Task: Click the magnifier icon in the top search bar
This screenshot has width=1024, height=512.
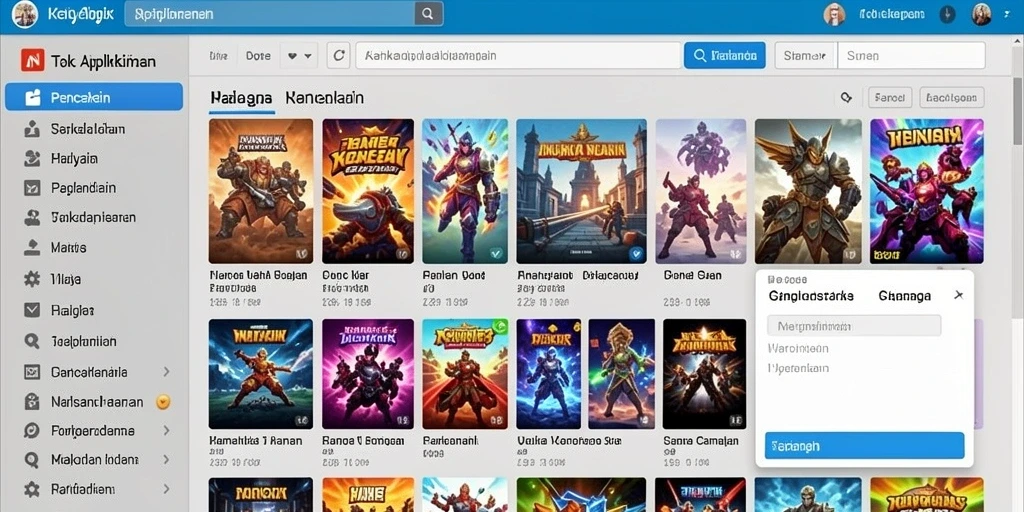Action: (428, 14)
